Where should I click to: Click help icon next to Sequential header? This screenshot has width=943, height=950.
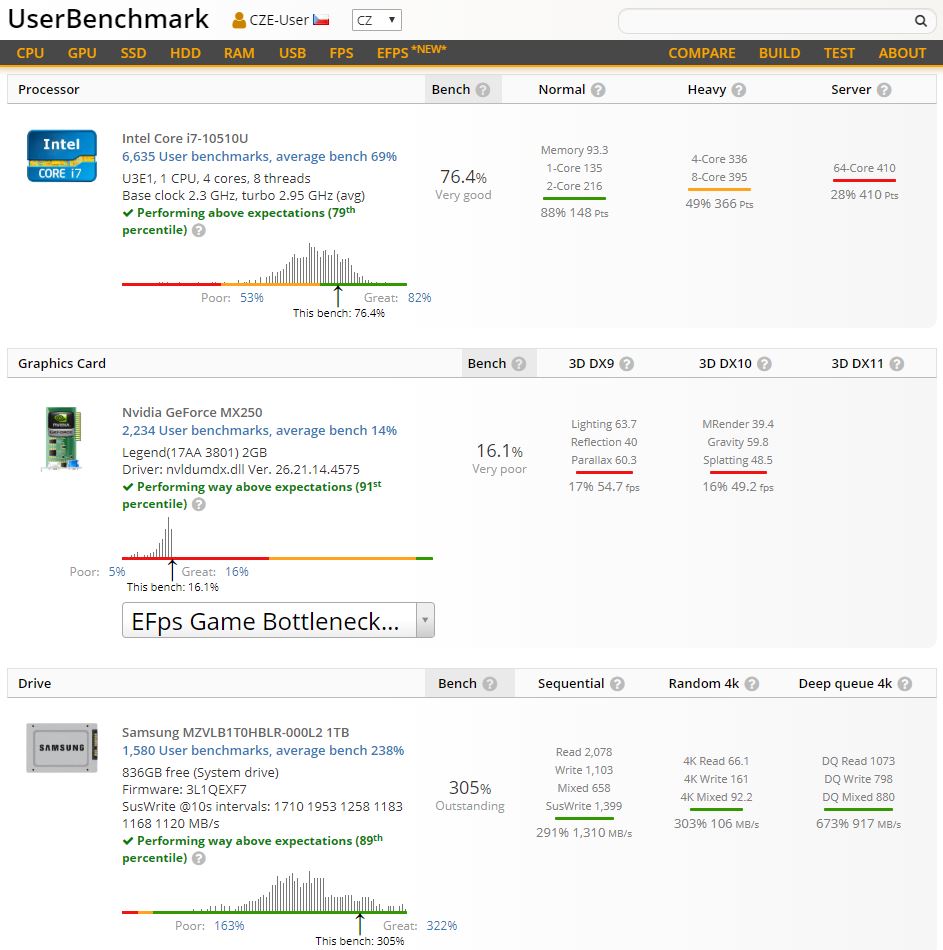pyautogui.click(x=617, y=684)
